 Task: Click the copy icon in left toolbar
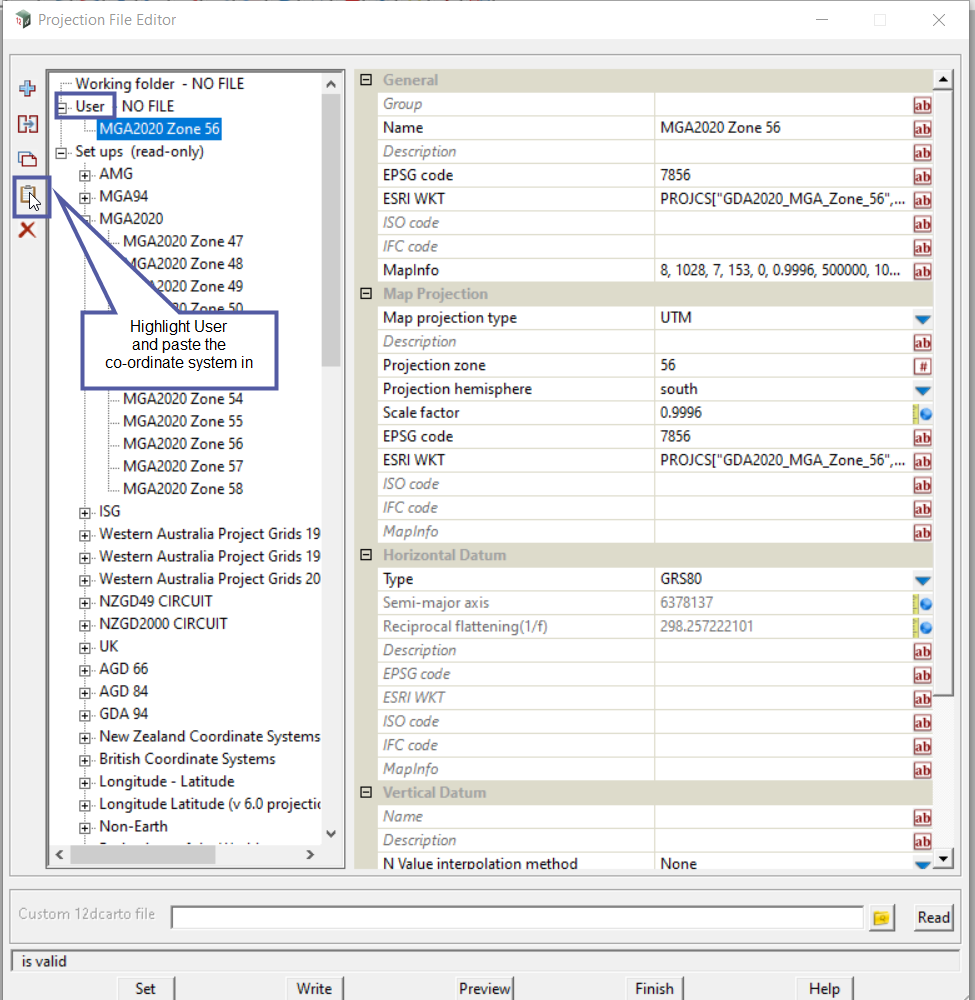[x=28, y=159]
